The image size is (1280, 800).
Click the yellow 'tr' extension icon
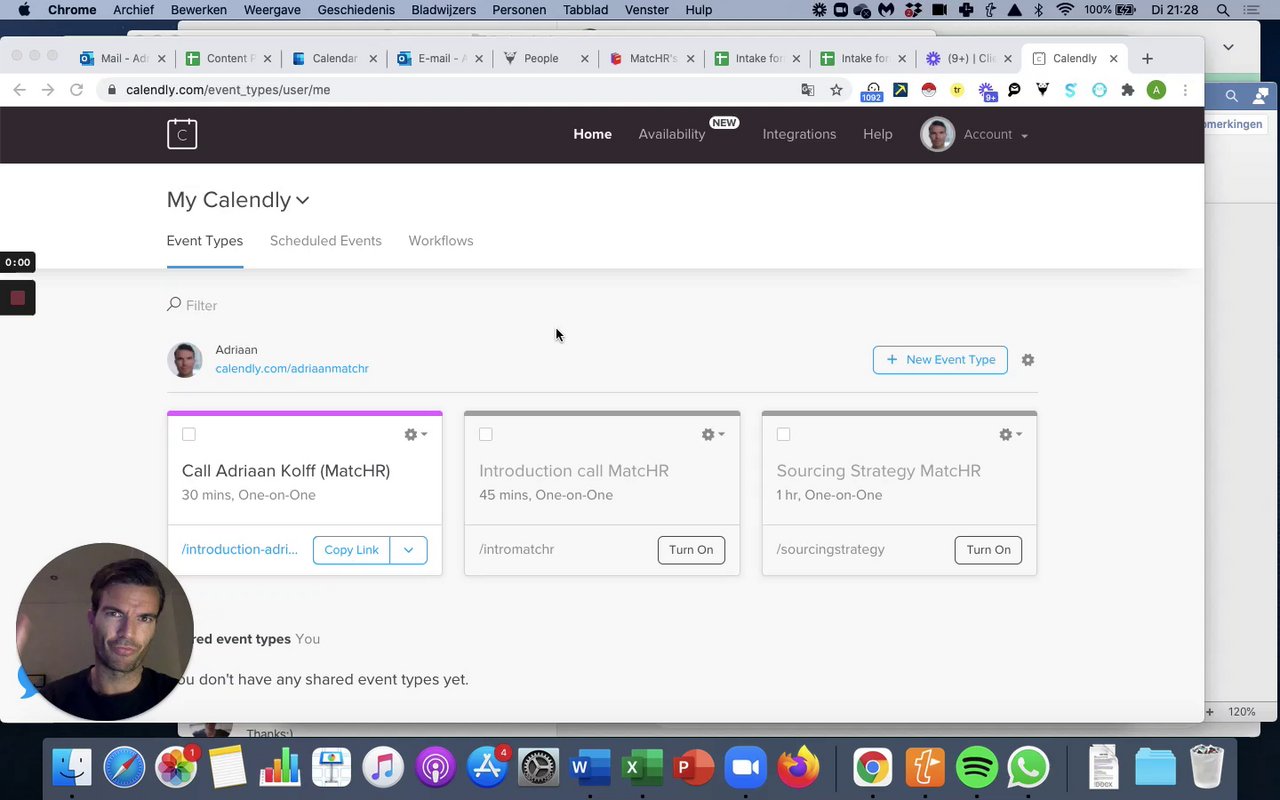(957, 90)
